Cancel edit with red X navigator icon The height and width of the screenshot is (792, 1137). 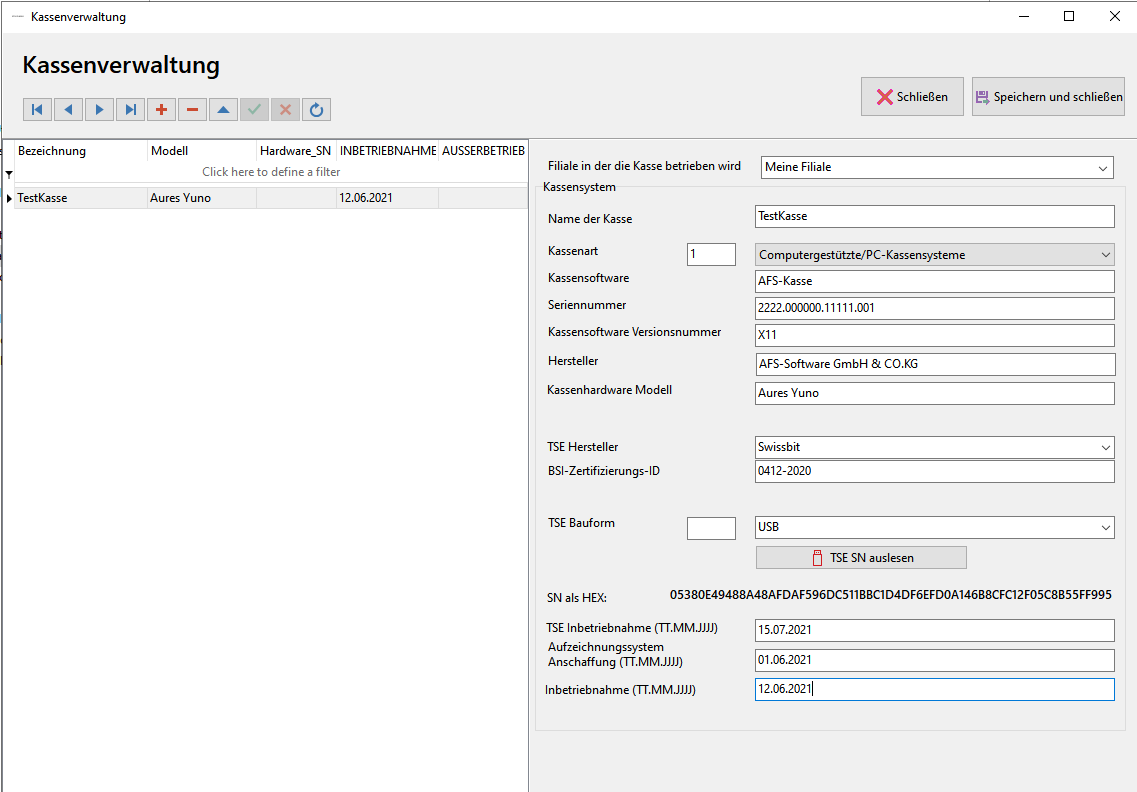click(x=286, y=110)
